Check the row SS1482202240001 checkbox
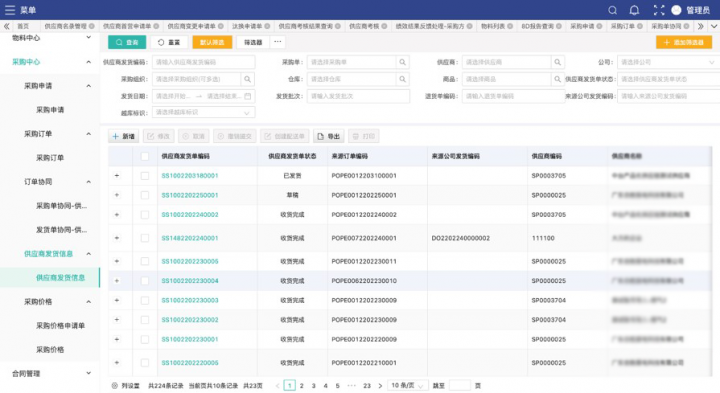This screenshot has height=393, width=720. point(145,238)
